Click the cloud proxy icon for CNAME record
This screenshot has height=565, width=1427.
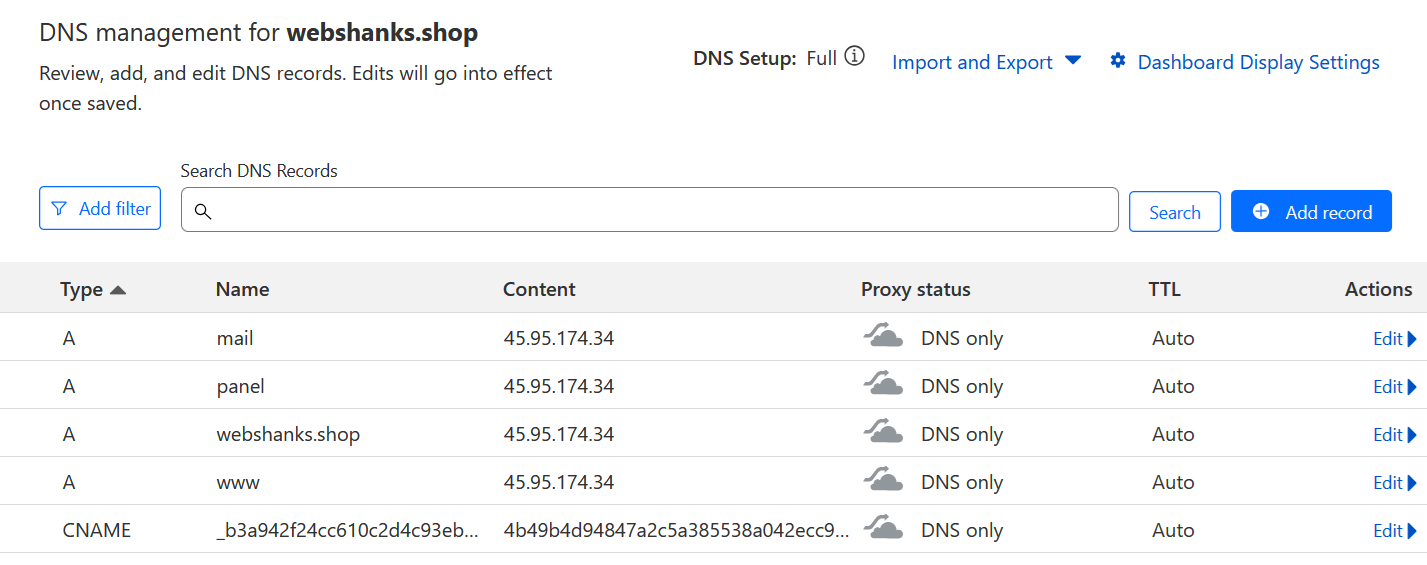coord(883,529)
